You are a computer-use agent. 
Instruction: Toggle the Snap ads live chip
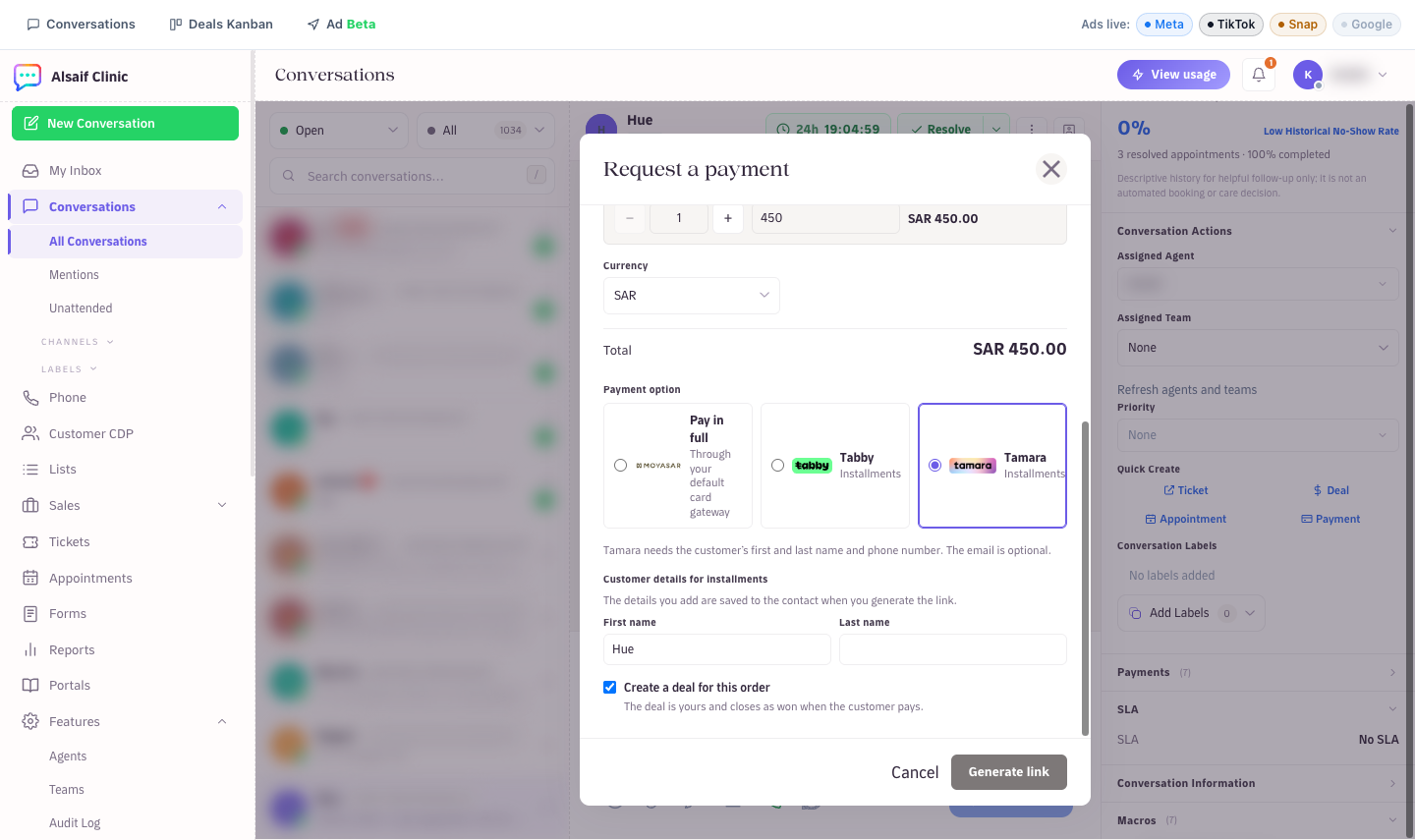click(x=1298, y=25)
